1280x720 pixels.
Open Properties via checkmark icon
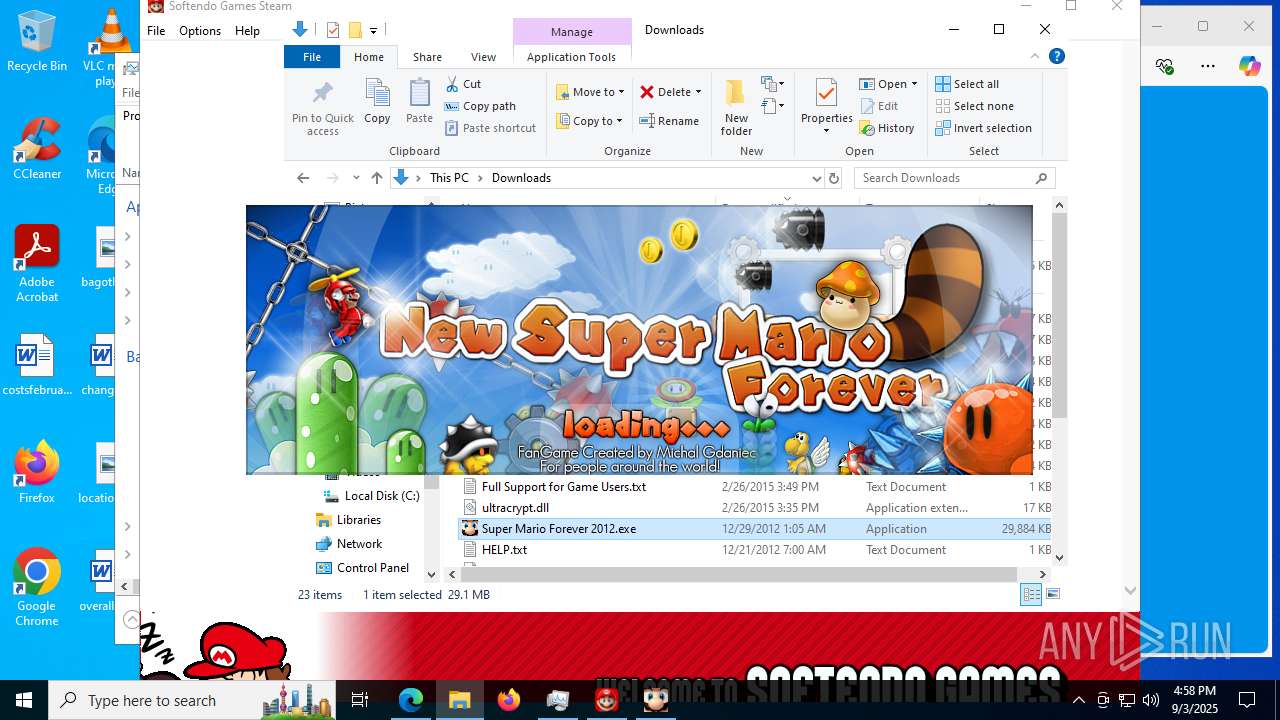point(826,93)
